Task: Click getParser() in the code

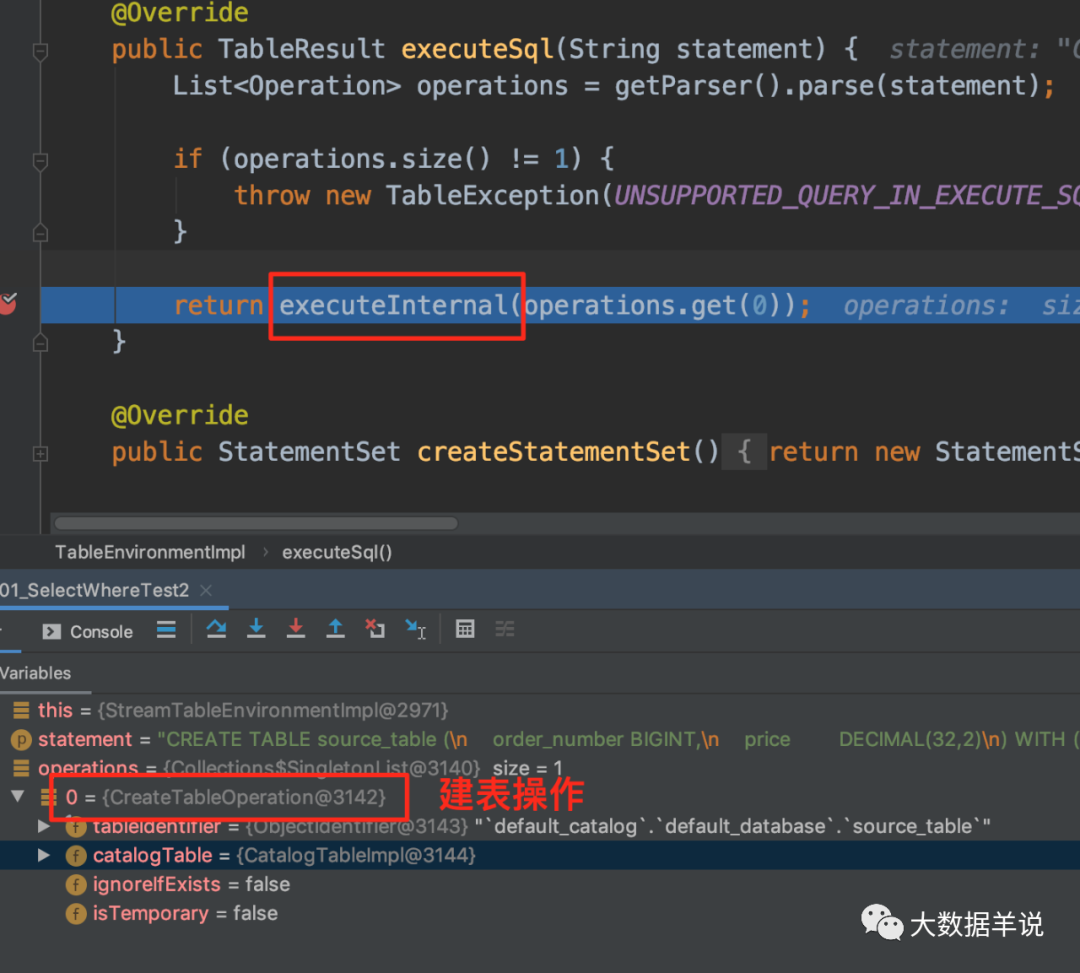Action: 697,86
